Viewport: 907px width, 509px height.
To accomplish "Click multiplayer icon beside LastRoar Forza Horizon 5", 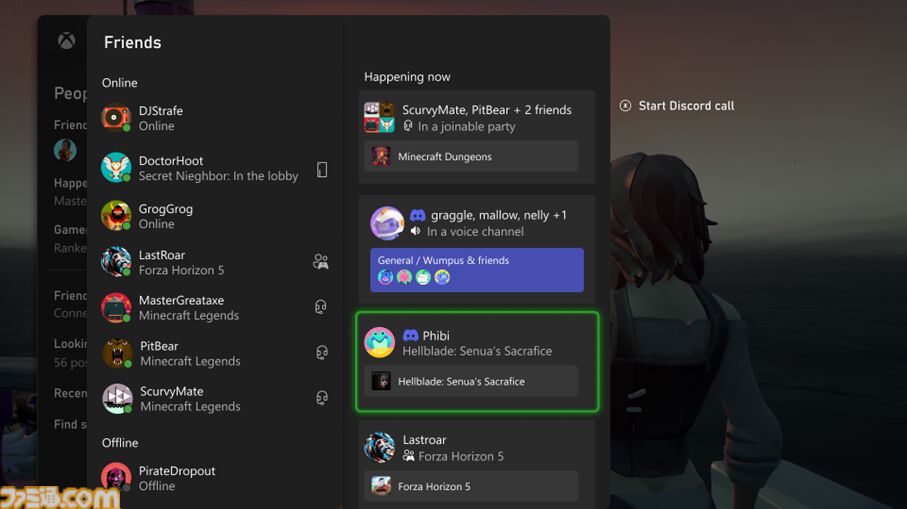I will 321,262.
